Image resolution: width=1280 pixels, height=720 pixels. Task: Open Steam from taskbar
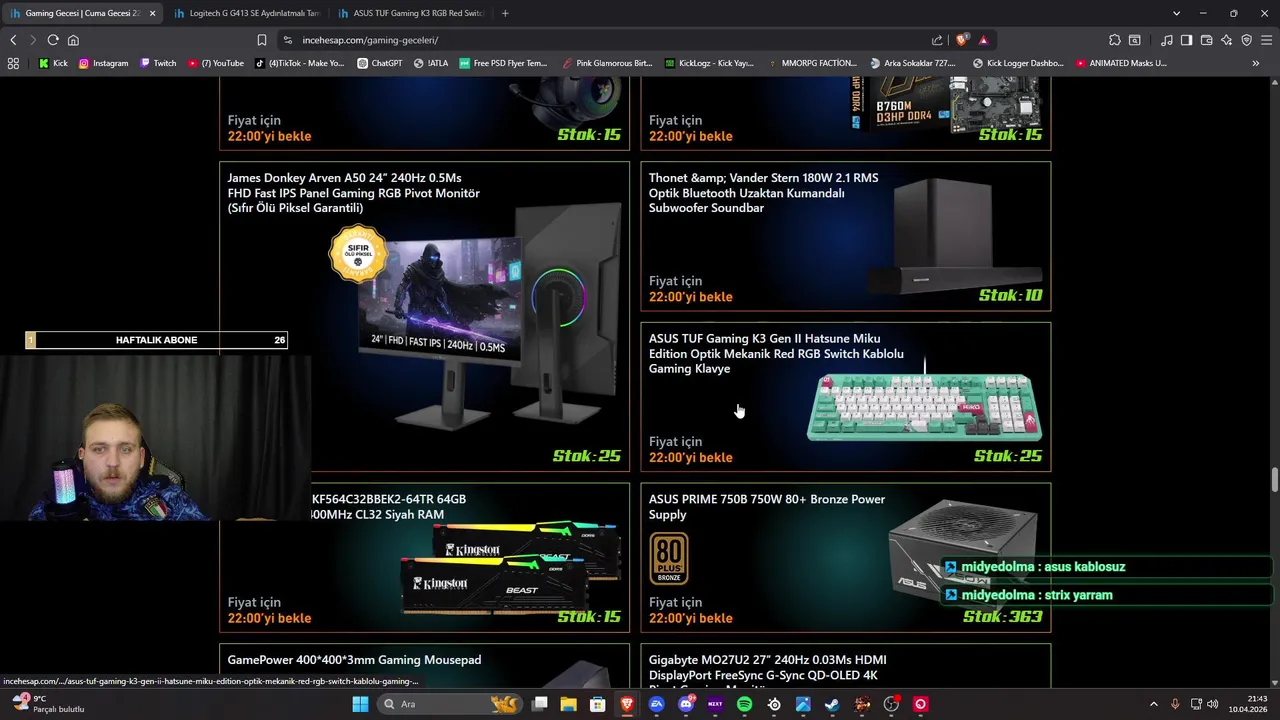tap(832, 704)
